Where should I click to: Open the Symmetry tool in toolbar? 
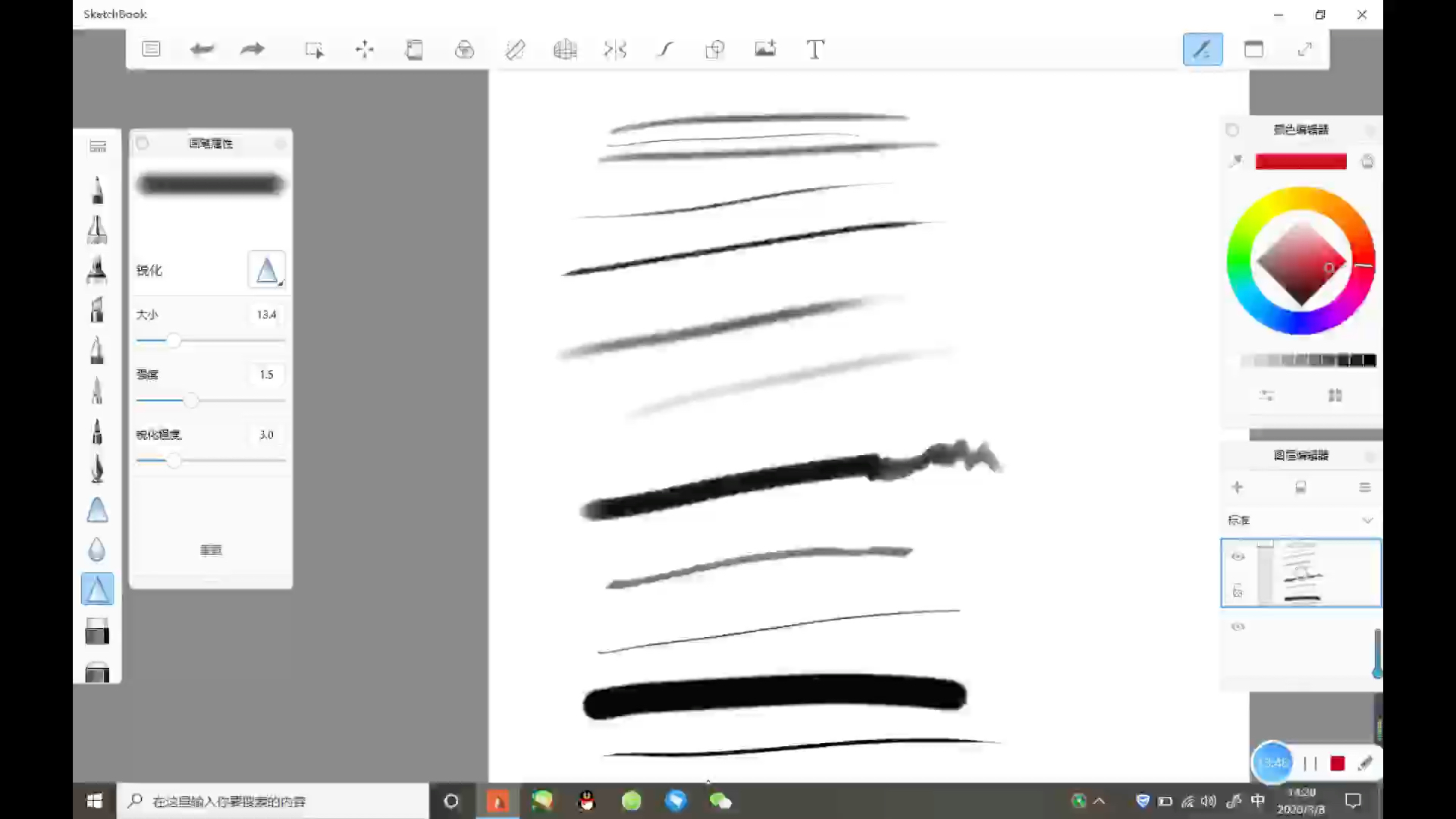615,50
